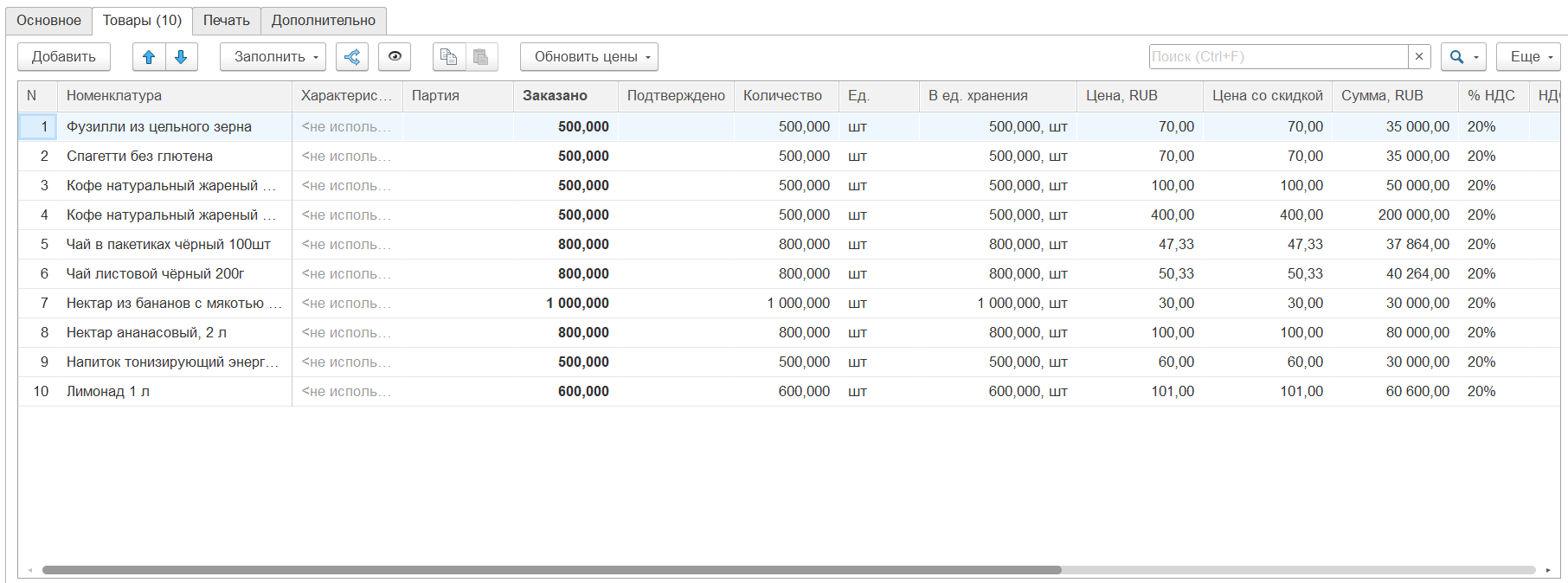
Task: Switch to the Основное tab
Action: coord(48,21)
